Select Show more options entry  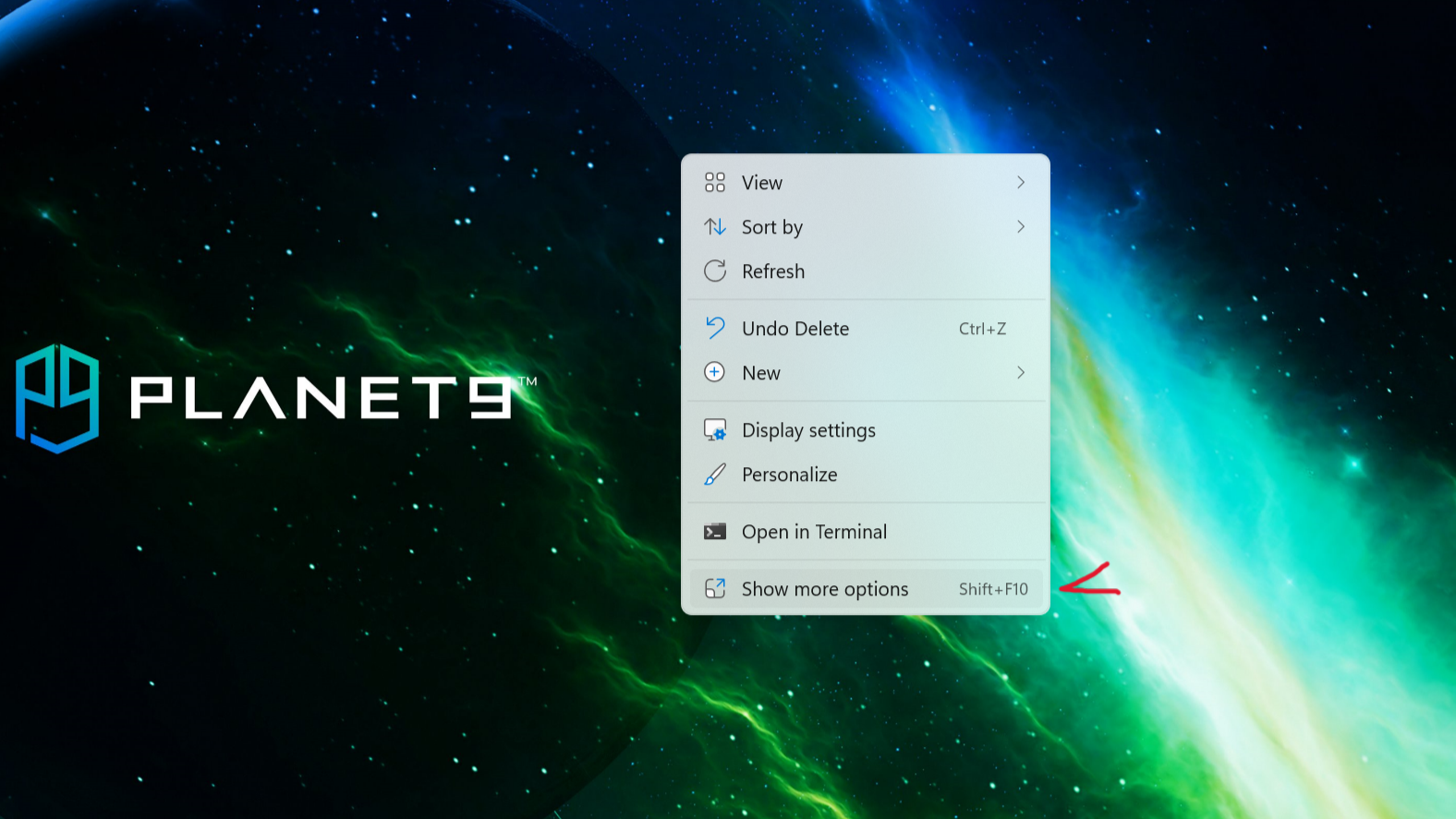(866, 589)
